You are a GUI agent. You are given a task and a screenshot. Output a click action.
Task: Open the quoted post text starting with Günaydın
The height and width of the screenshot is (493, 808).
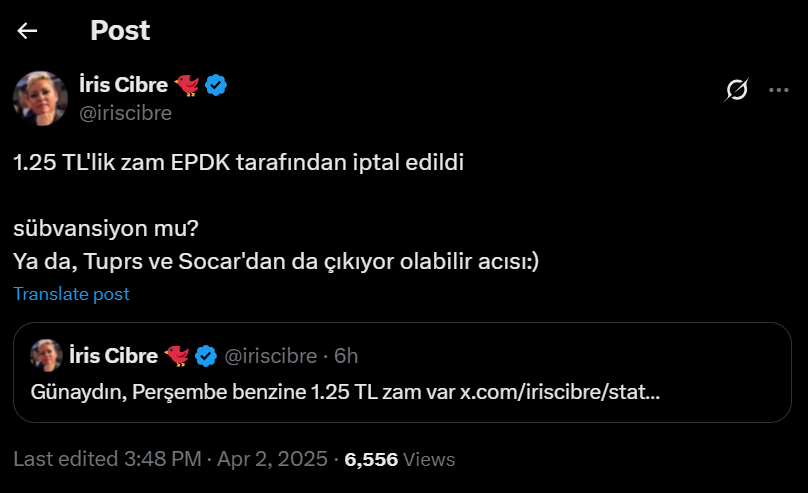[240, 392]
